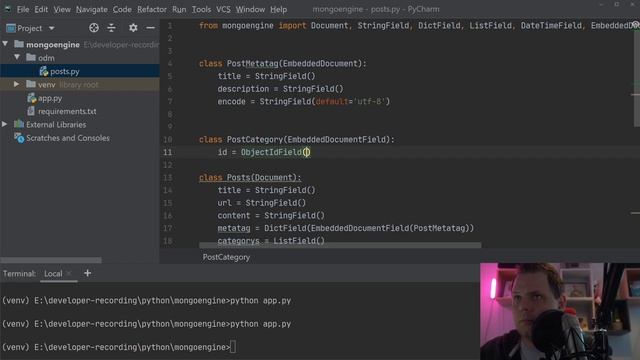This screenshot has width=640, height=360.
Task: Click the requirements.txt file icon
Action: [31, 111]
